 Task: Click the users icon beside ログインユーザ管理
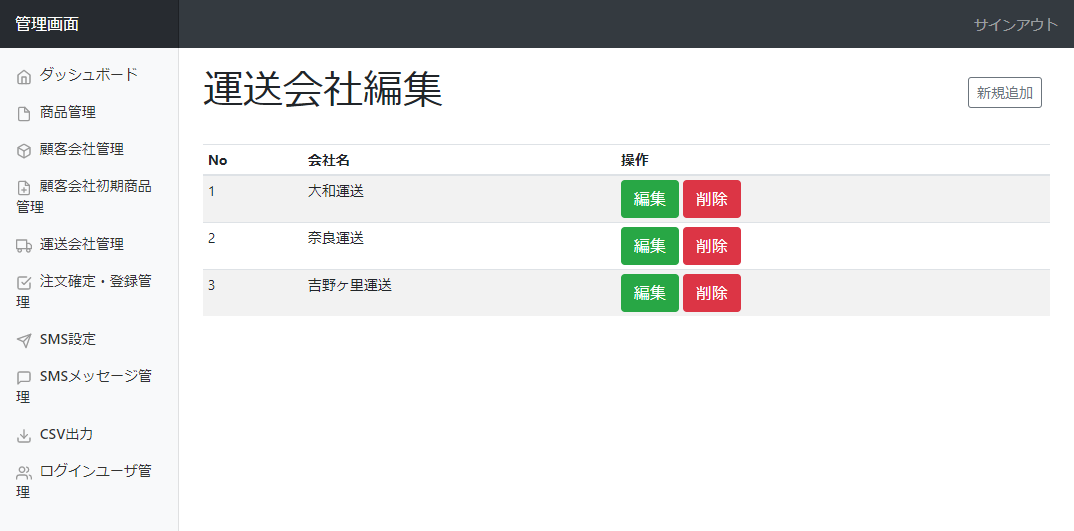(x=24, y=473)
